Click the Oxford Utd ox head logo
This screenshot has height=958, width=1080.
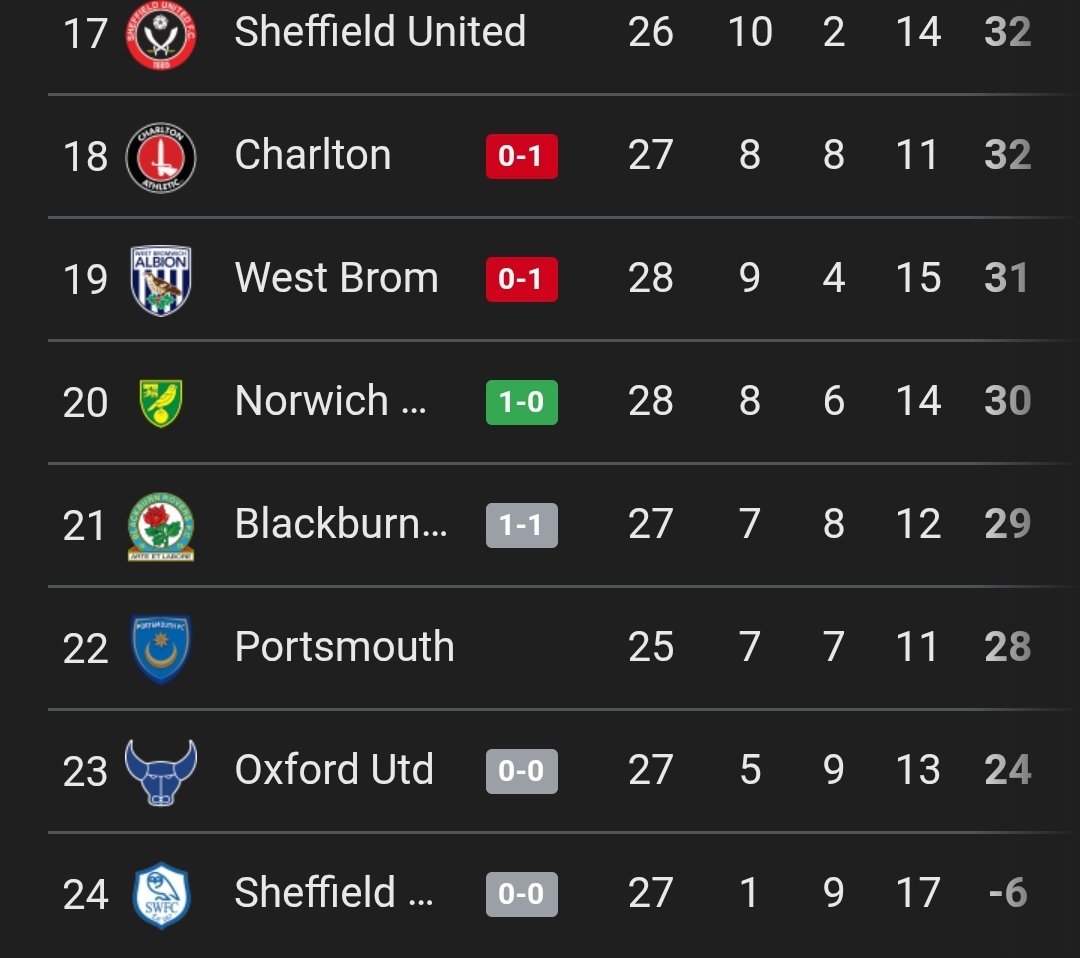click(161, 771)
